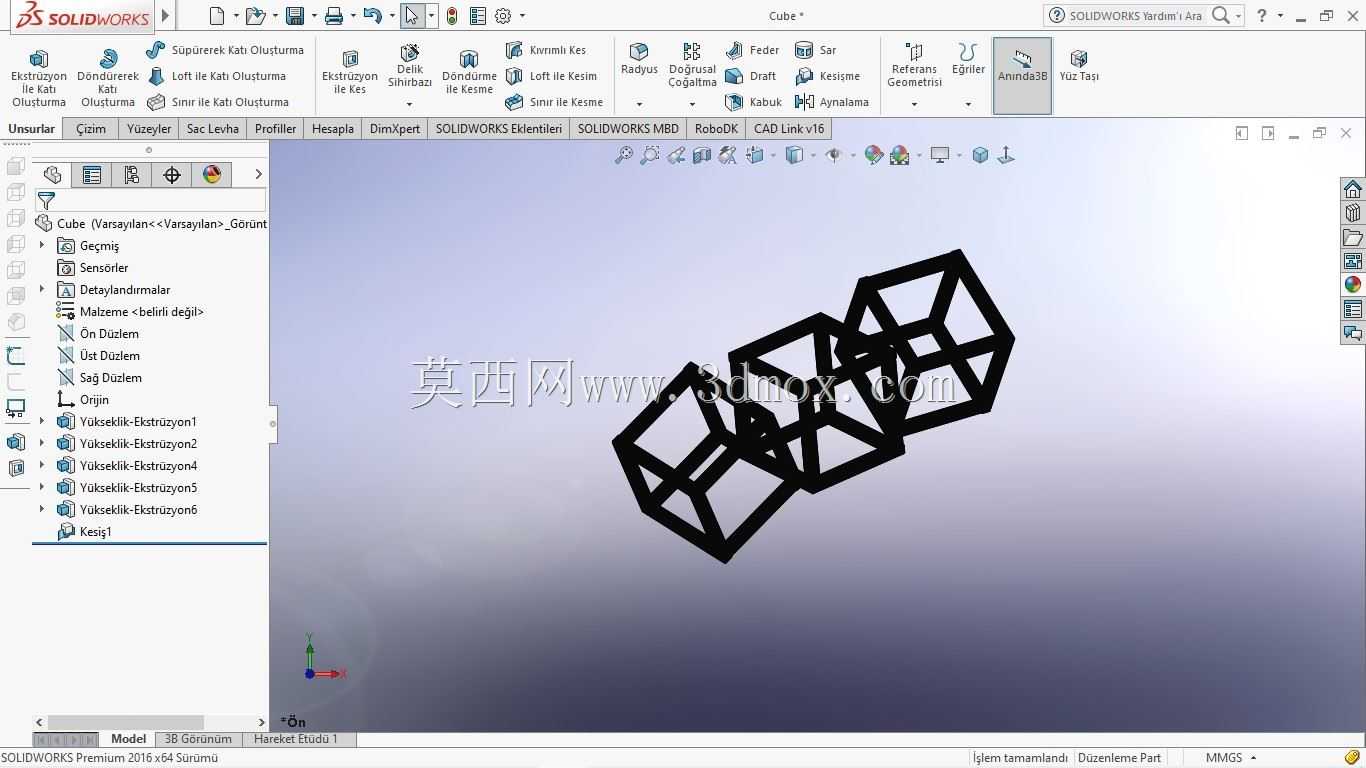
Task: Select Döndürme ile Kesme tool
Action: (x=469, y=72)
